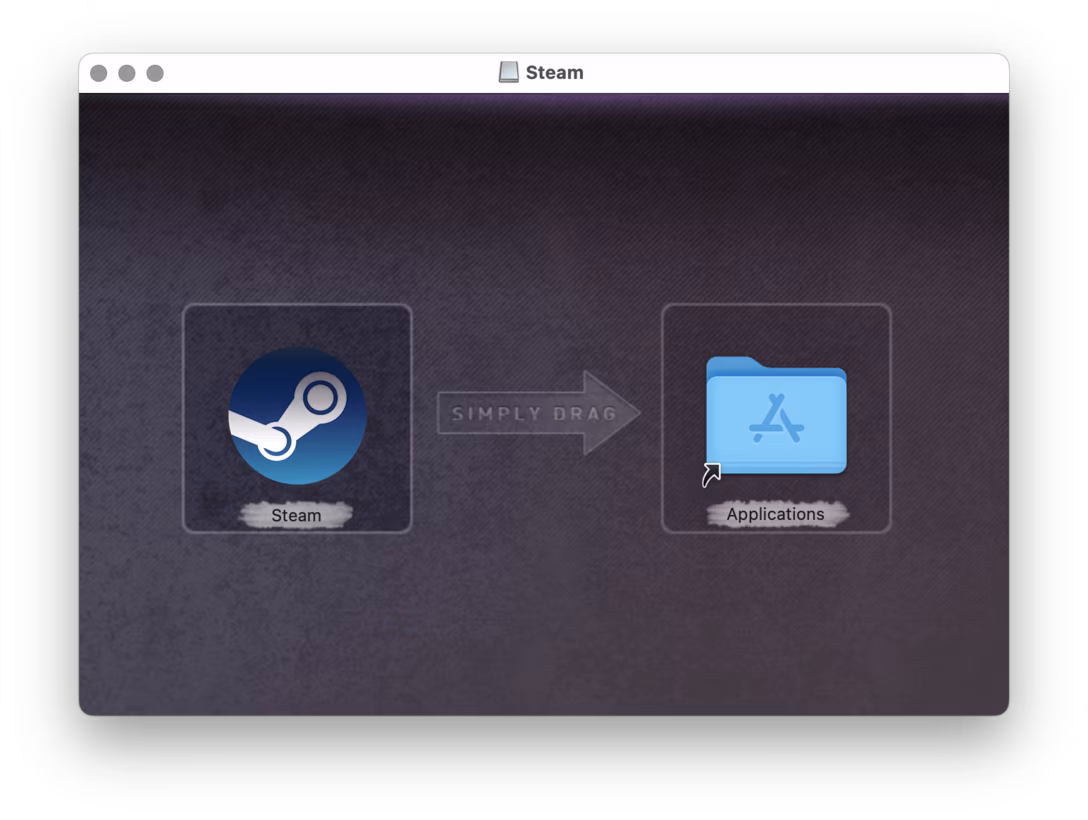The height and width of the screenshot is (820, 1088).
Task: Maximize the Steam disk image window
Action: coord(155,73)
